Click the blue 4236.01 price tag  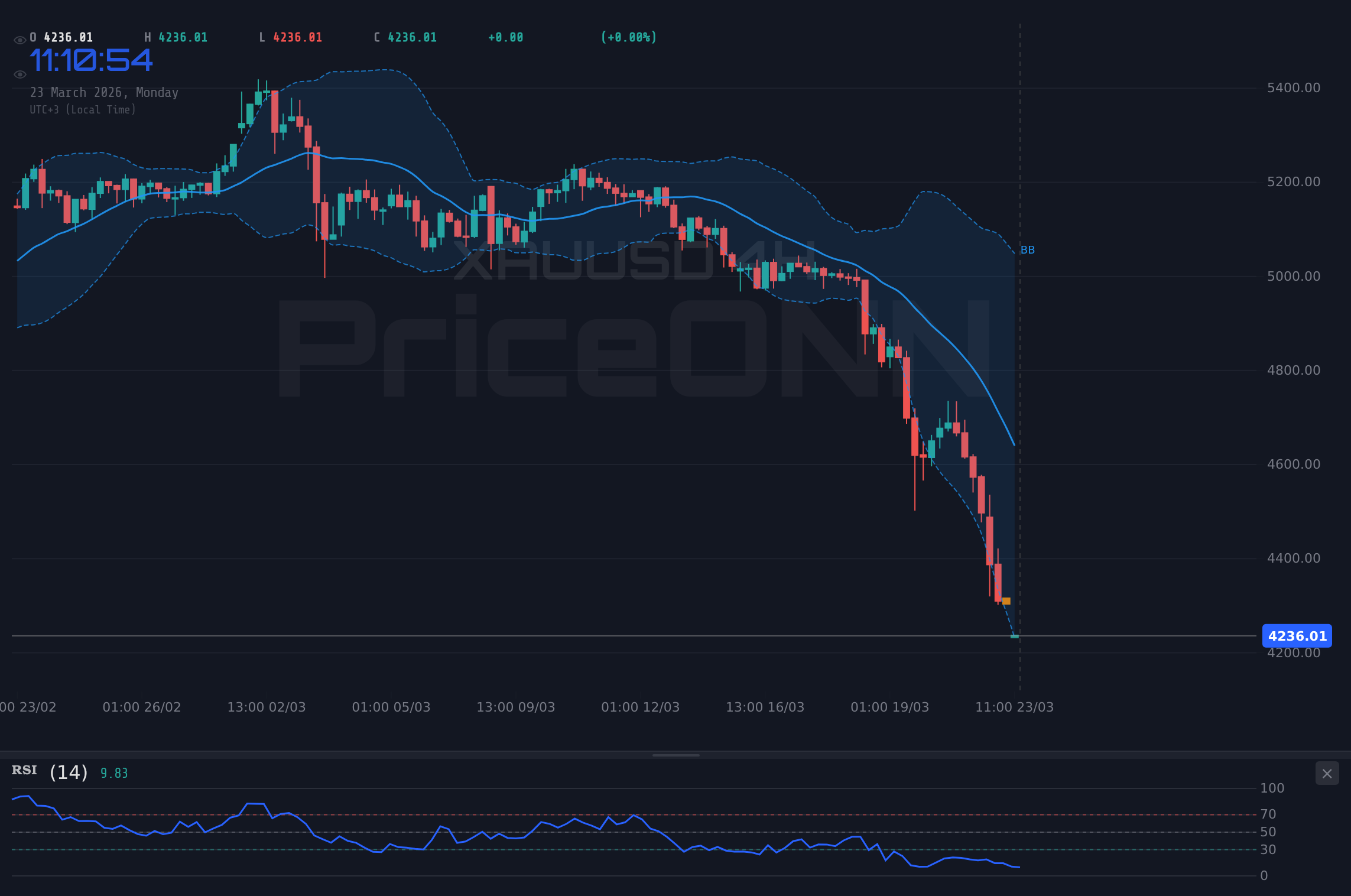(x=1297, y=636)
